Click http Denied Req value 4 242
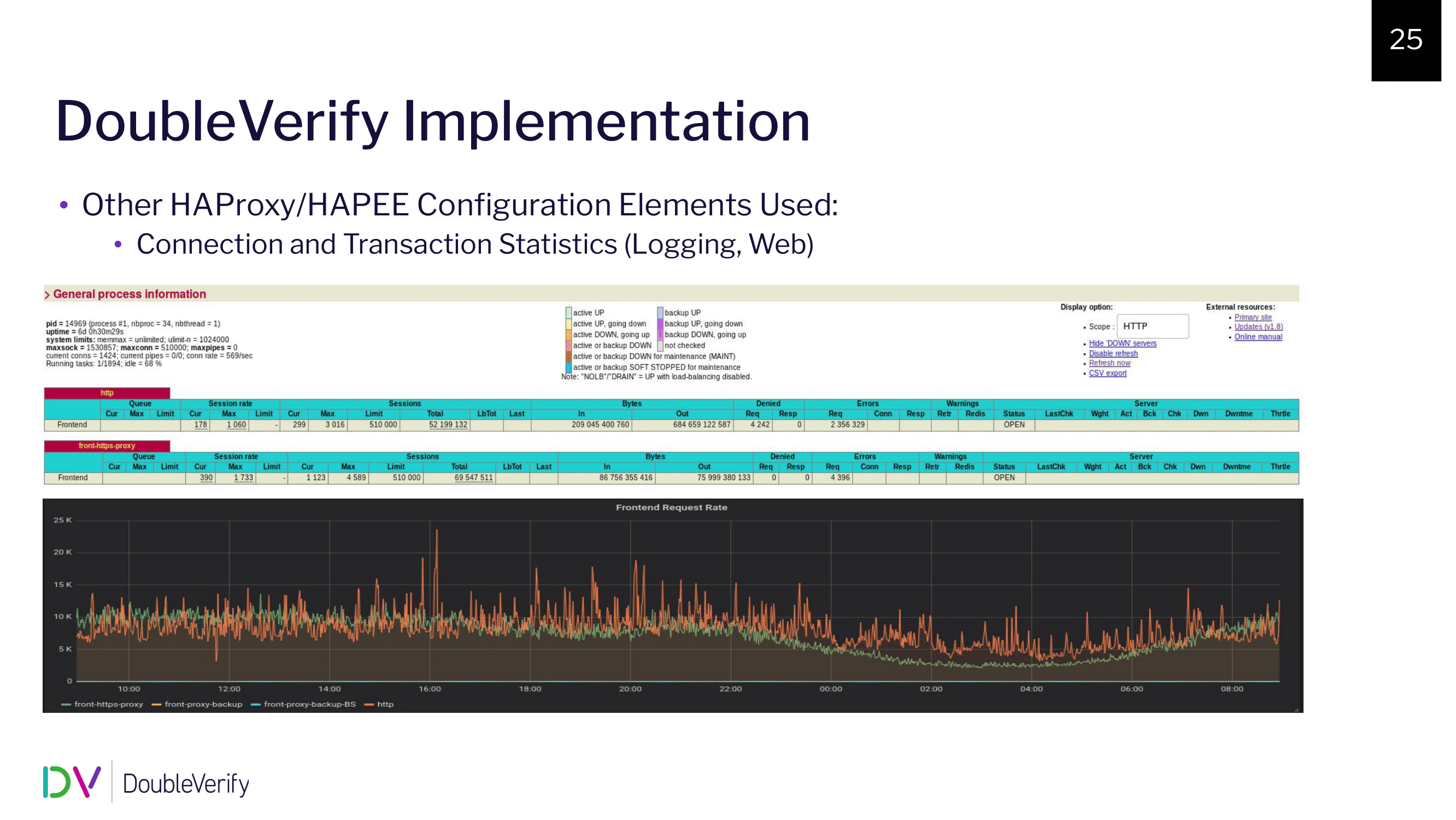The width and height of the screenshot is (1456, 820). point(760,425)
